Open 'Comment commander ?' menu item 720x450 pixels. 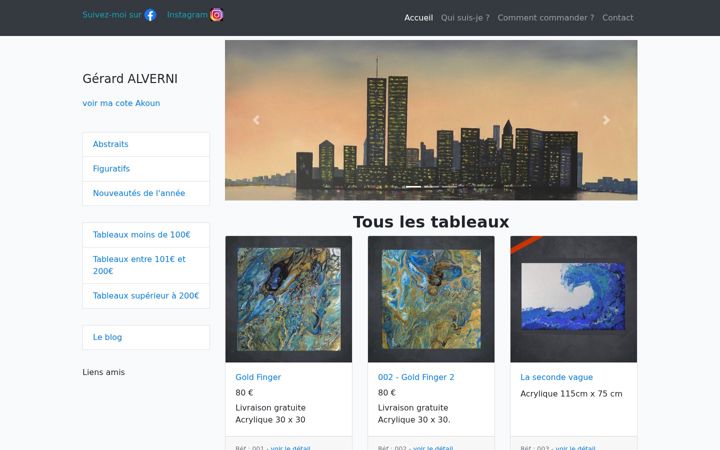click(546, 18)
